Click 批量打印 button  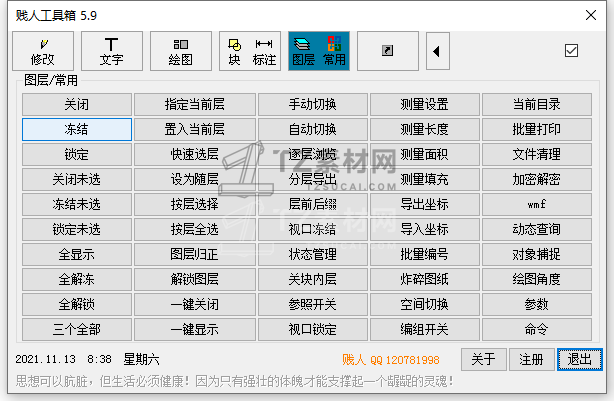537,130
